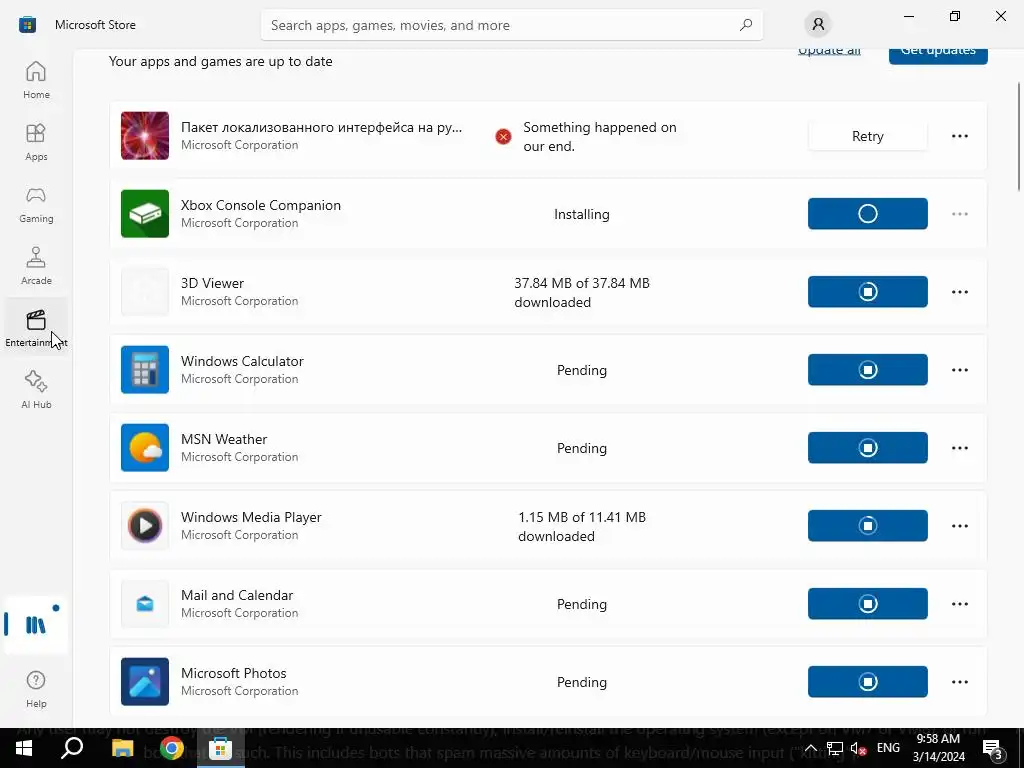Open the Library icon in sidebar
Screen dimensions: 1024x768
point(36,625)
